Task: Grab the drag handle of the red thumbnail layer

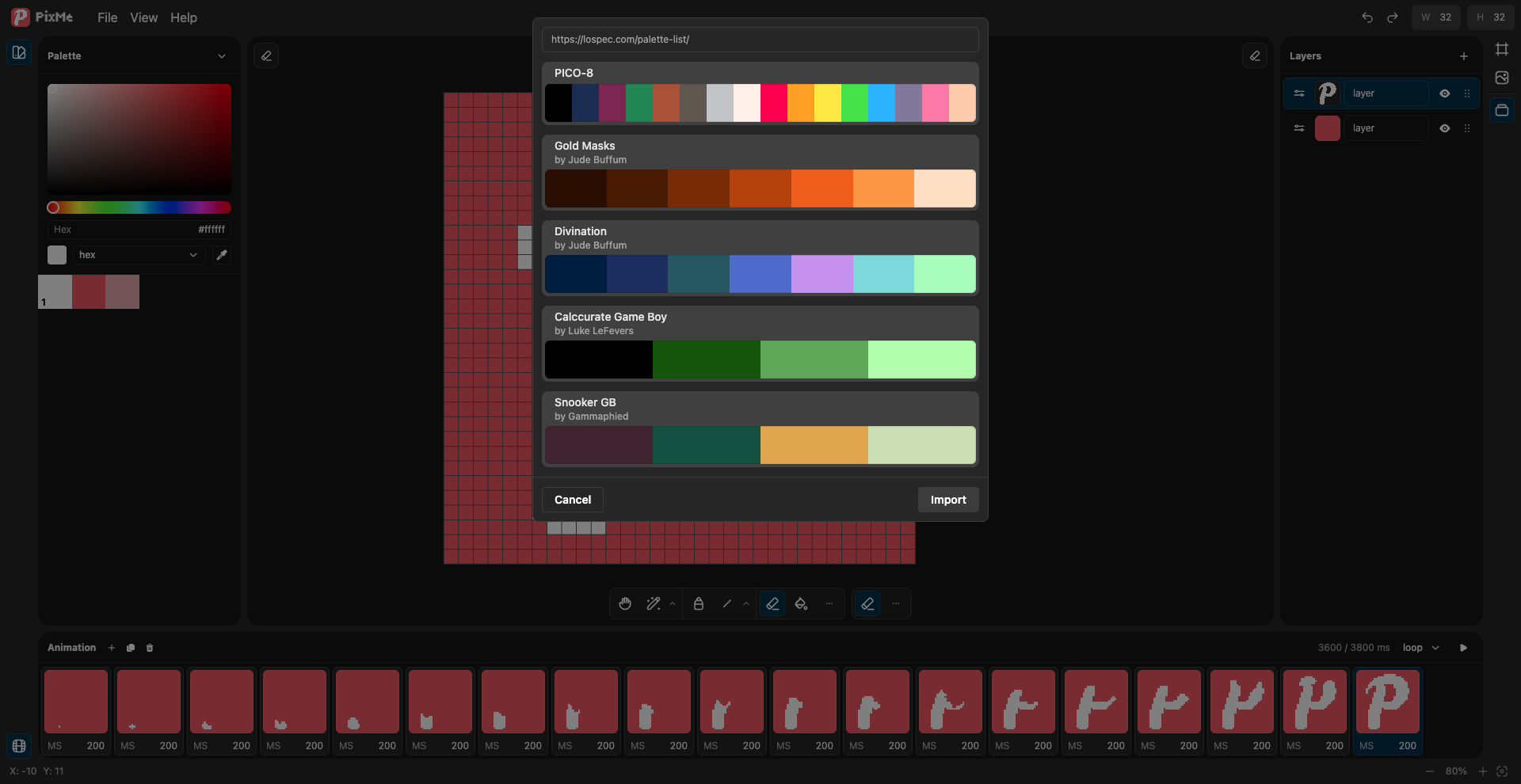Action: tap(1467, 128)
